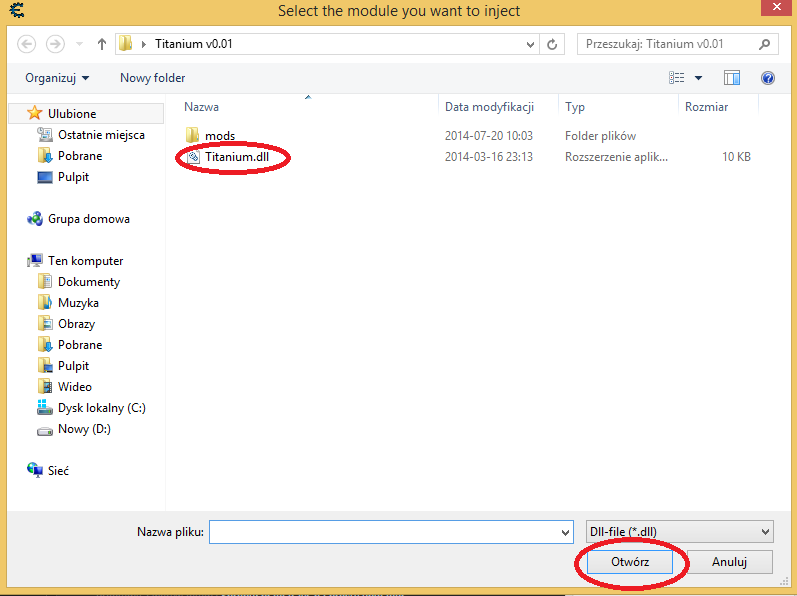Click the Anuluj button
The height and width of the screenshot is (596, 797).
[x=729, y=562]
